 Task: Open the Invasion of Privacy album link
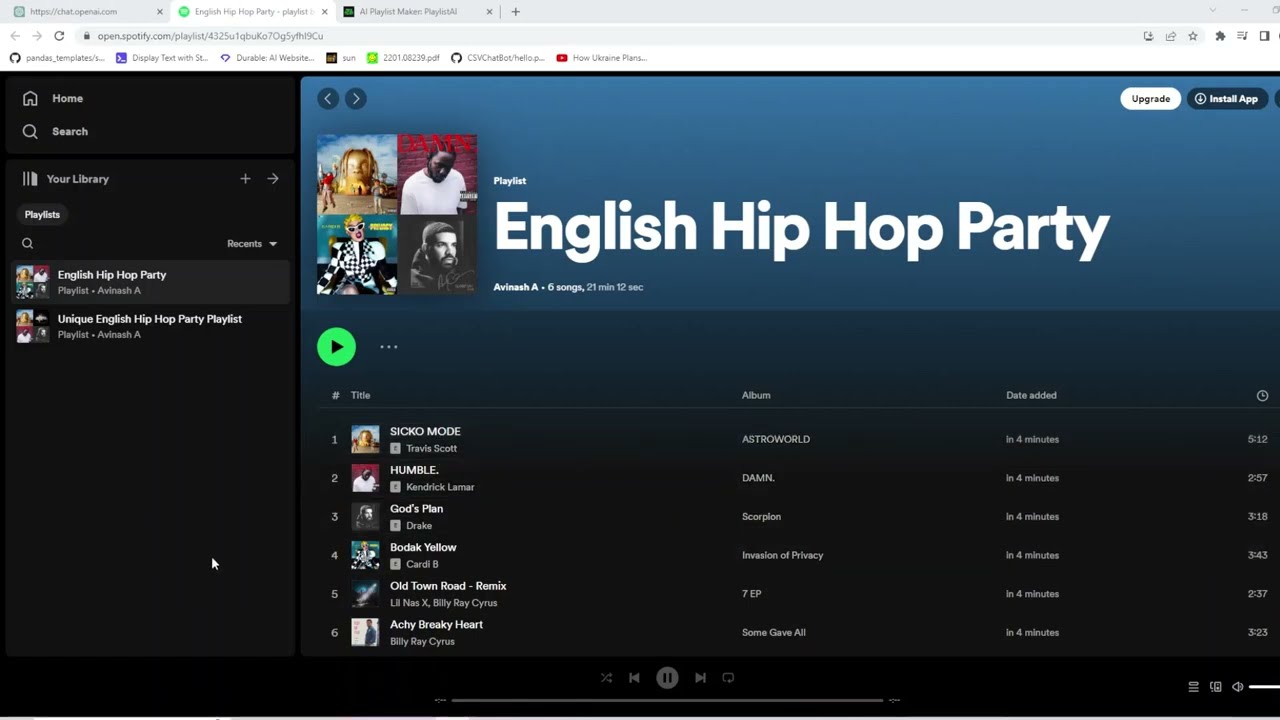(x=782, y=555)
